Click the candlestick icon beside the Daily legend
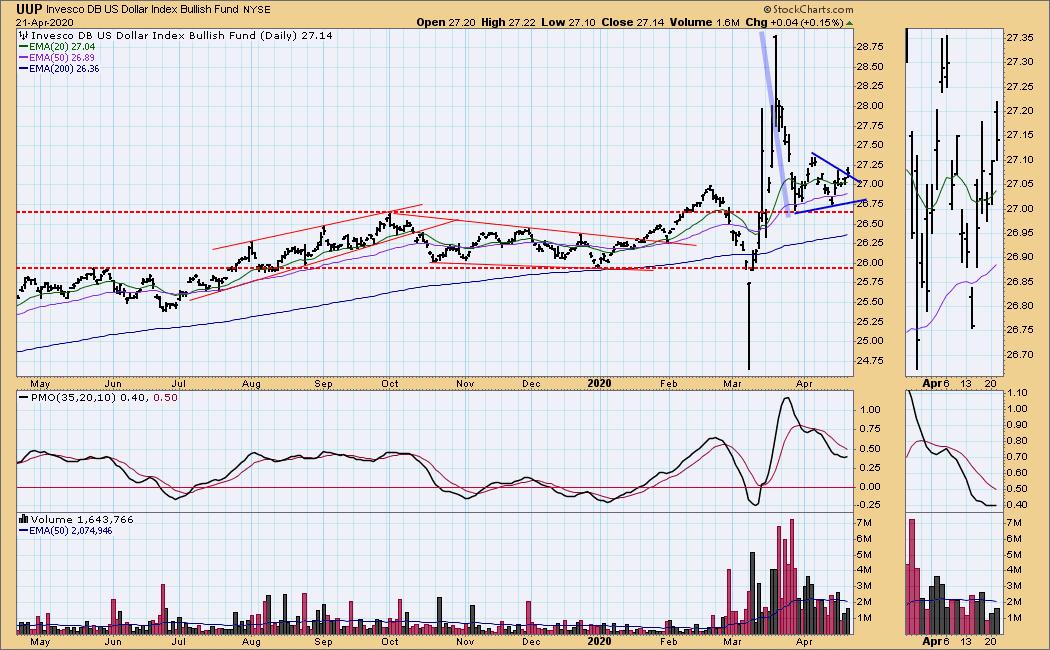 click(24, 35)
